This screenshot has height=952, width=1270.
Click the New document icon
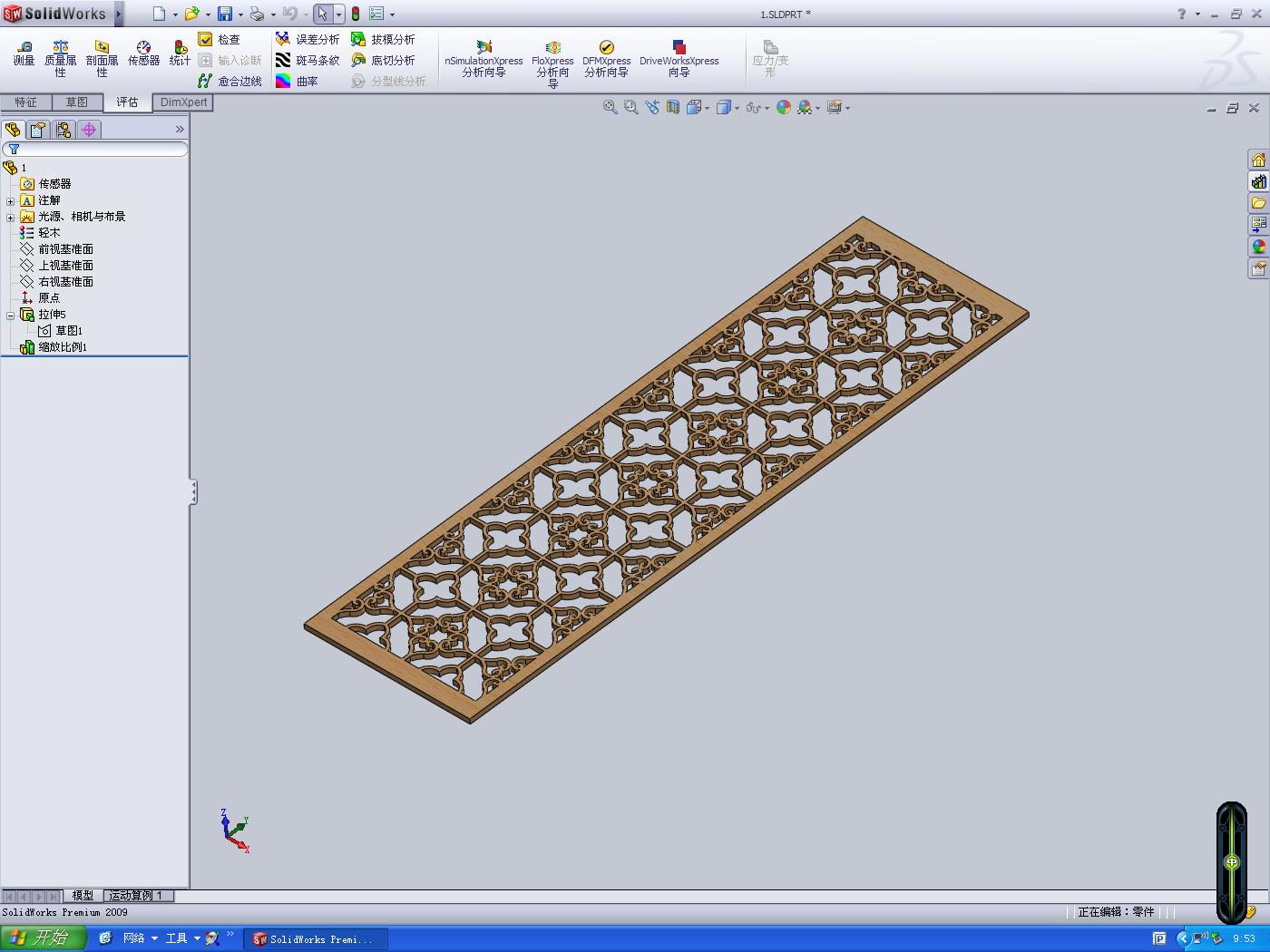[x=160, y=14]
